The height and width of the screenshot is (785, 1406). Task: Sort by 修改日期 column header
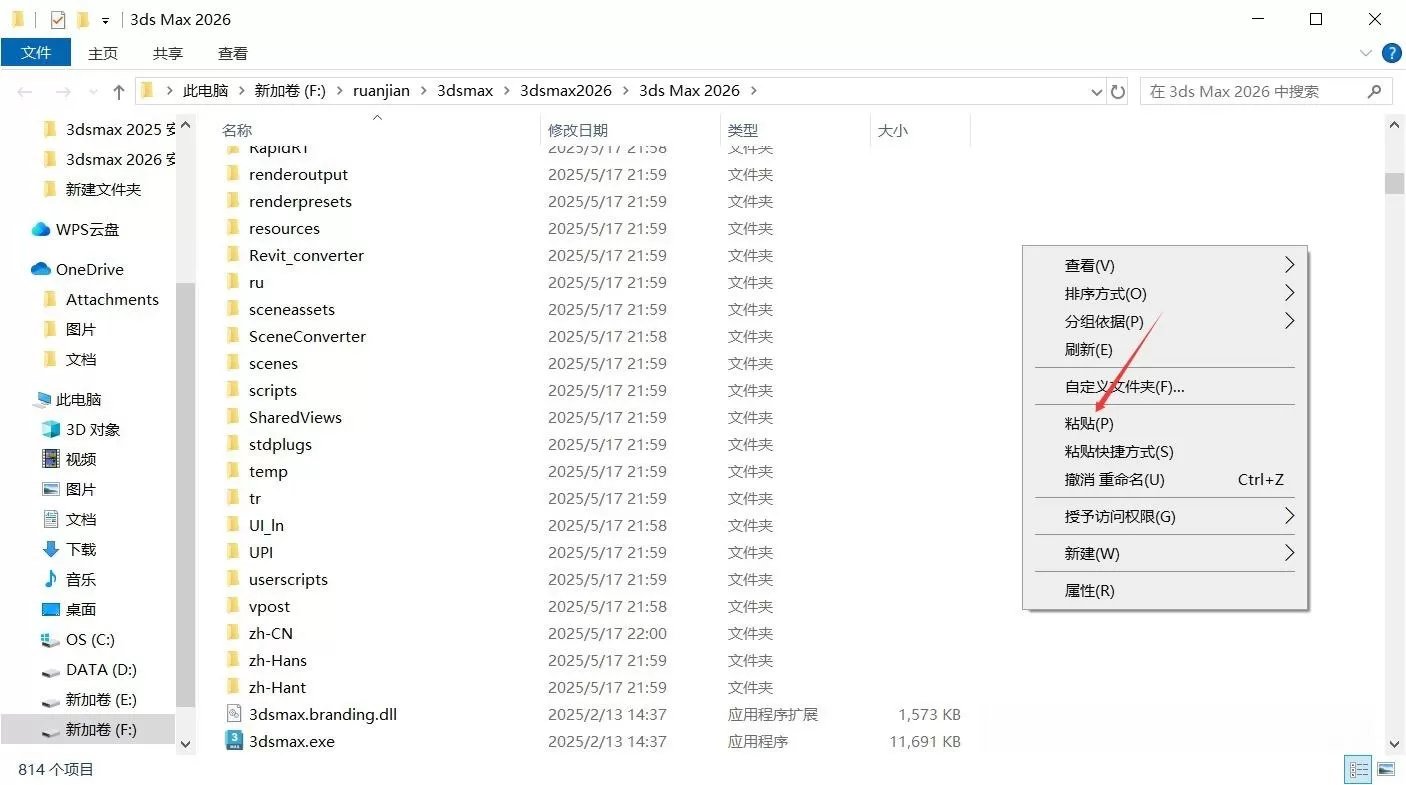pyautogui.click(x=578, y=130)
